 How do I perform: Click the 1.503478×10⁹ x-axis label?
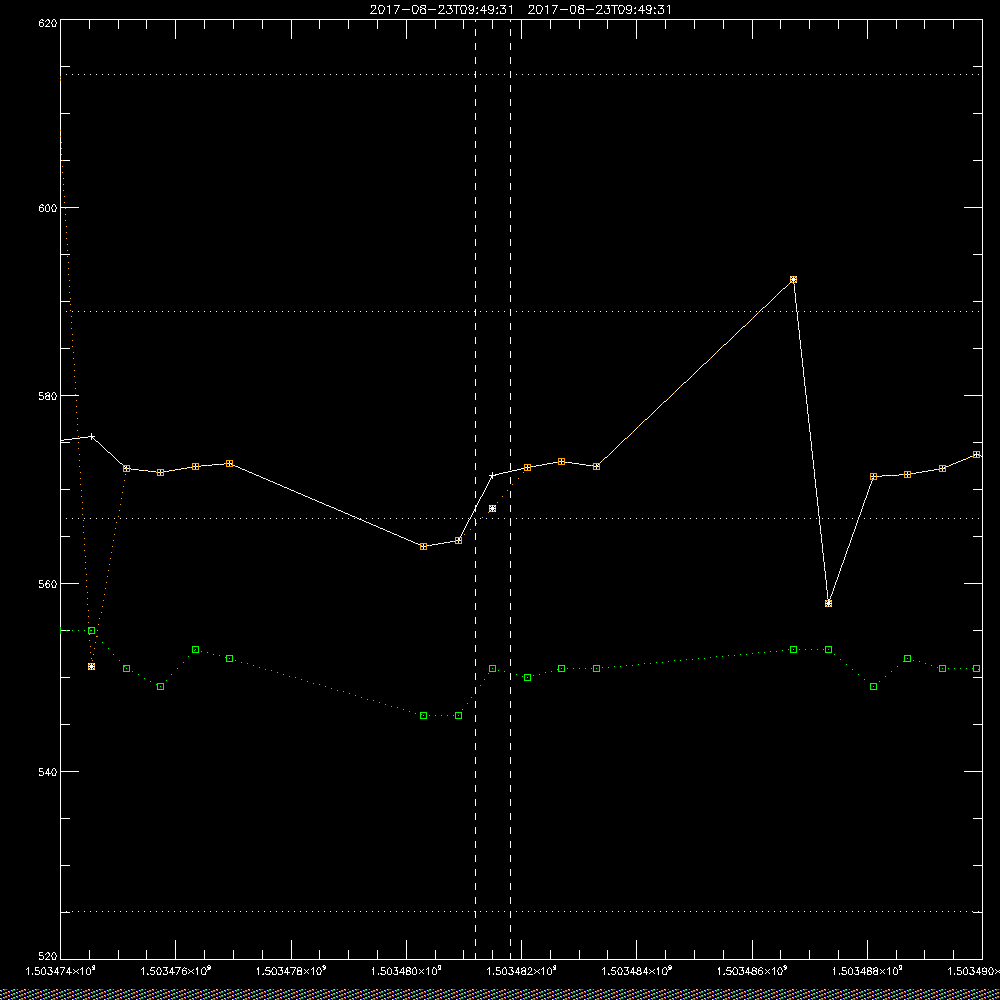point(291,971)
